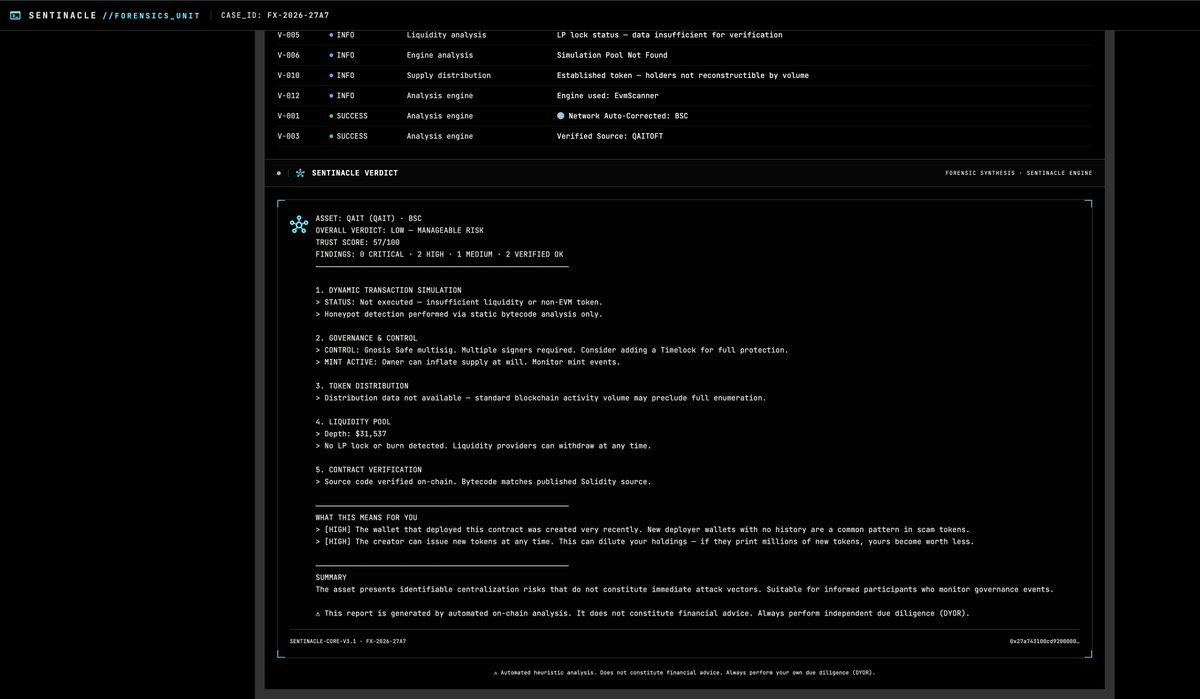Select finding row V-005
The width and height of the screenshot is (1200, 699).
click(x=684, y=35)
